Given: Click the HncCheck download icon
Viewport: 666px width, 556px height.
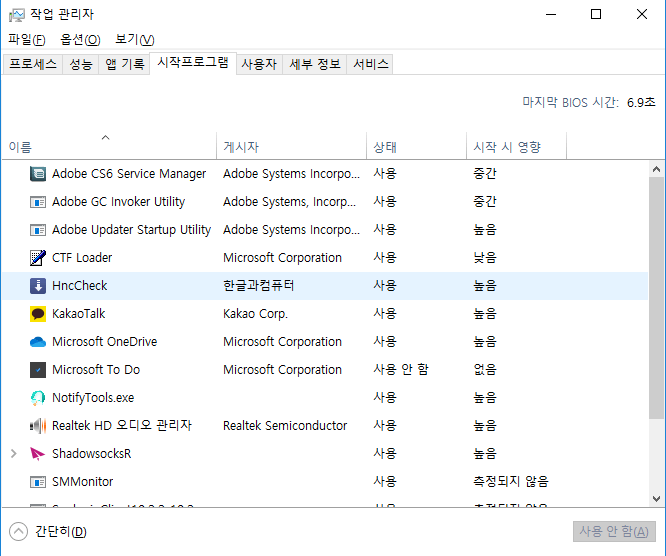Looking at the screenshot, I should click(38, 286).
